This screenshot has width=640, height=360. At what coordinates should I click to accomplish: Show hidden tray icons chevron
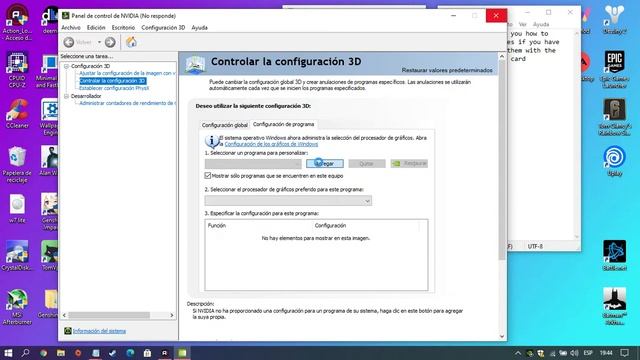tap(518, 353)
